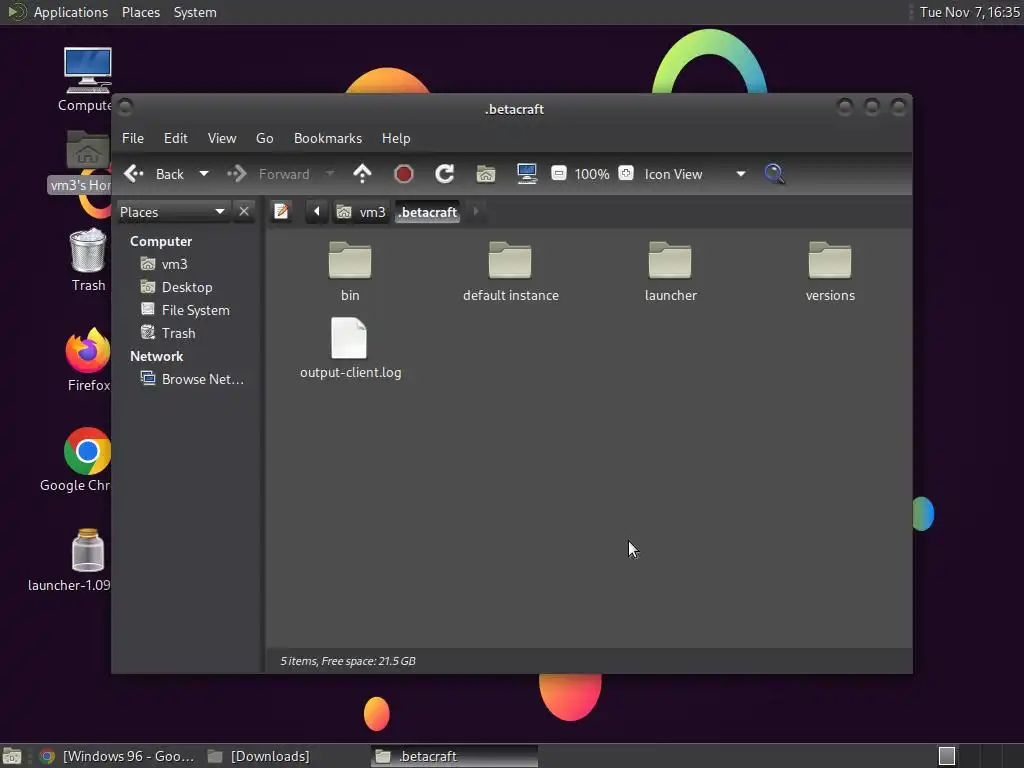This screenshot has height=768, width=1024.
Task: Click the status bar free space text
Action: click(x=348, y=661)
